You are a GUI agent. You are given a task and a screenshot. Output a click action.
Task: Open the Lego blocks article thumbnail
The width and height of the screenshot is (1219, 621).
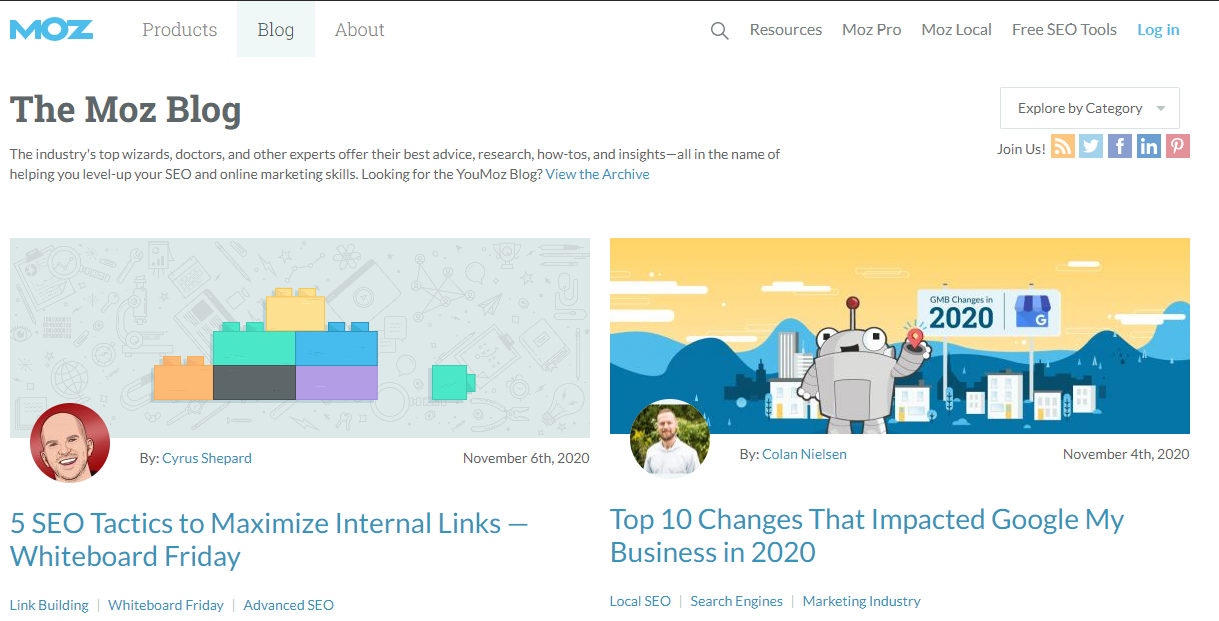[x=300, y=337]
